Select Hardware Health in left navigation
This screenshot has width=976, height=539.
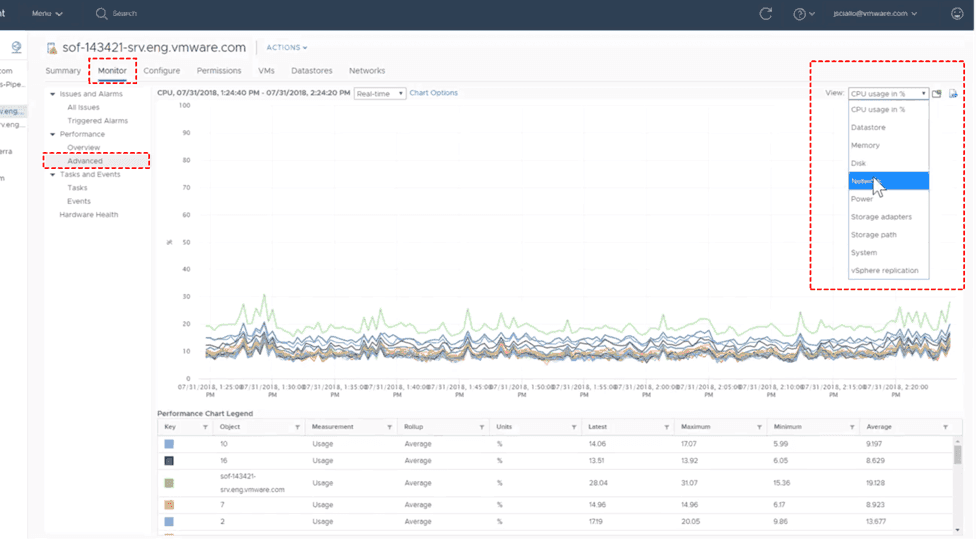88,215
